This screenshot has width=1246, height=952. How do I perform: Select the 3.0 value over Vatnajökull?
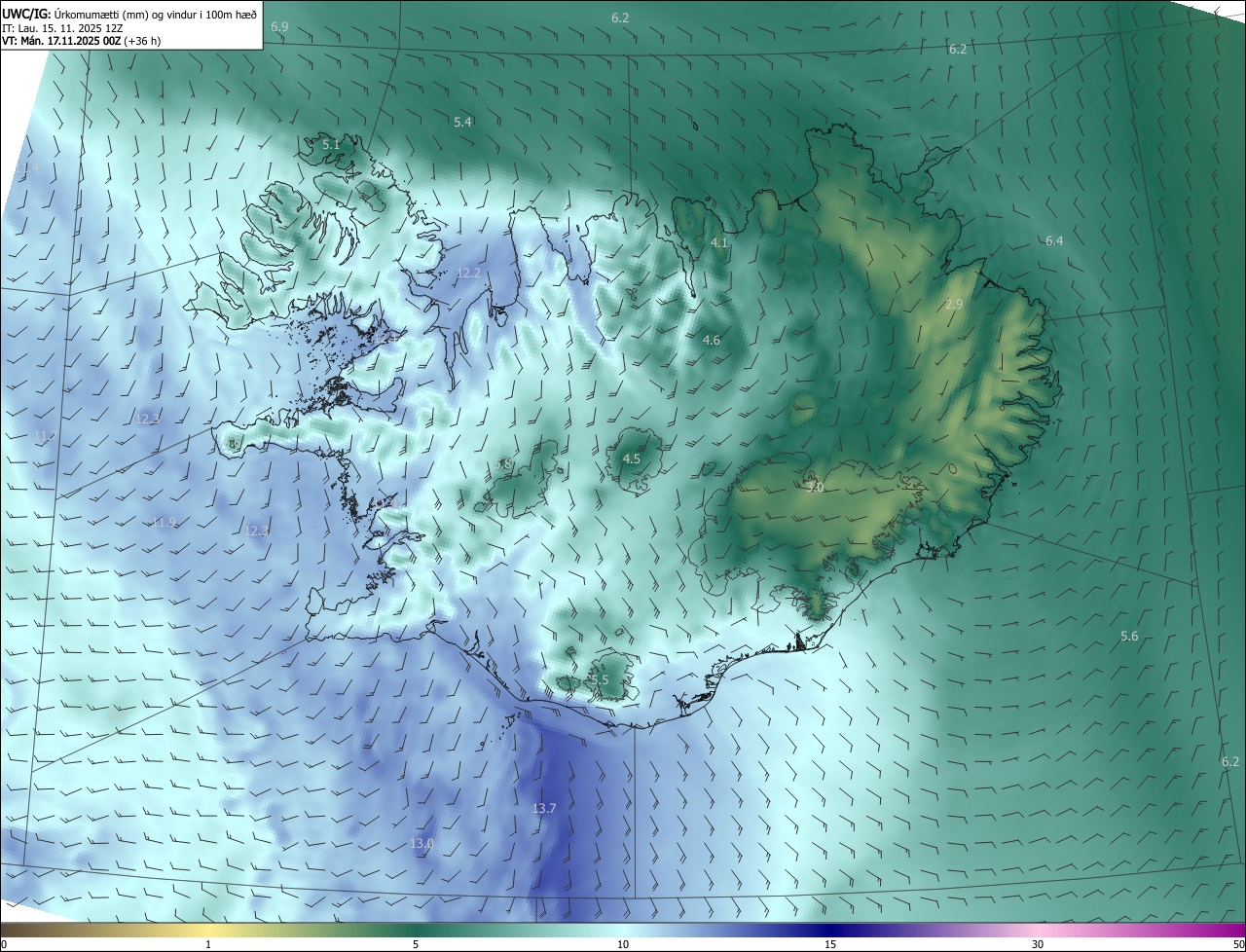click(816, 487)
